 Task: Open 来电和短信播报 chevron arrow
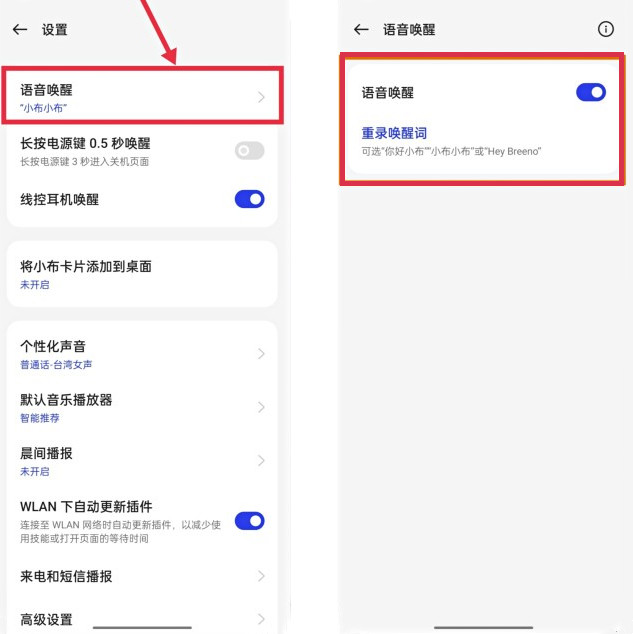pos(261,576)
